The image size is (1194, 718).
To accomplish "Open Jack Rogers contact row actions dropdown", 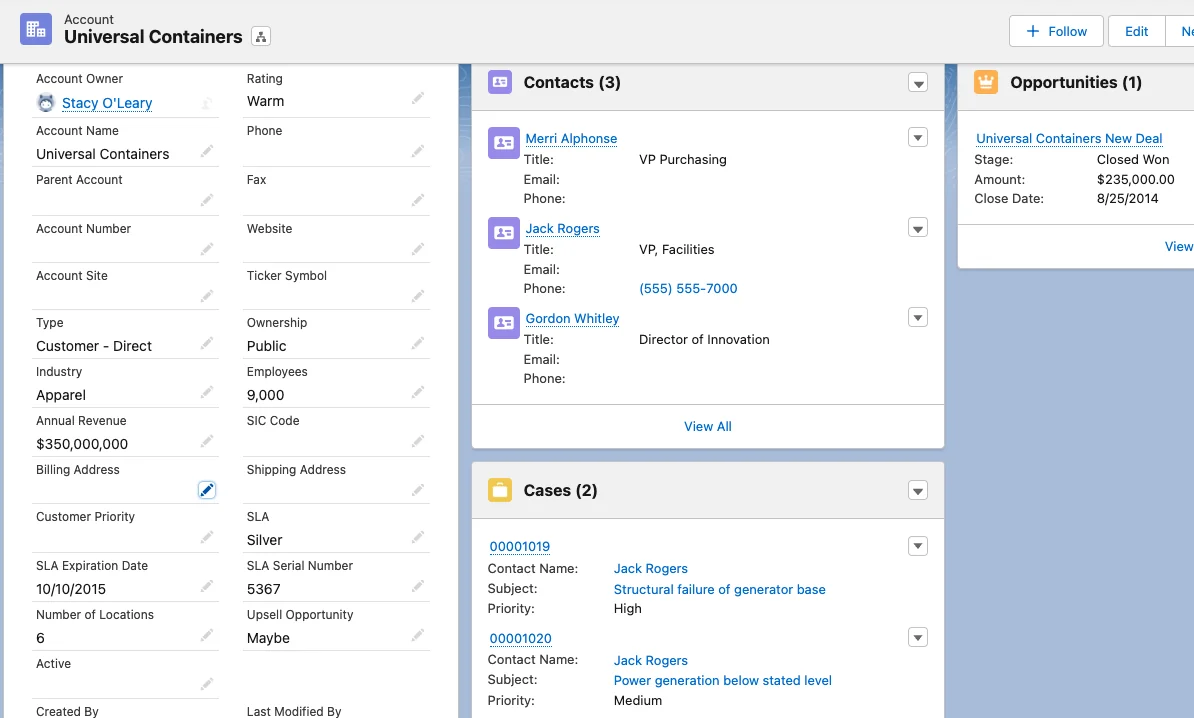I will [918, 228].
